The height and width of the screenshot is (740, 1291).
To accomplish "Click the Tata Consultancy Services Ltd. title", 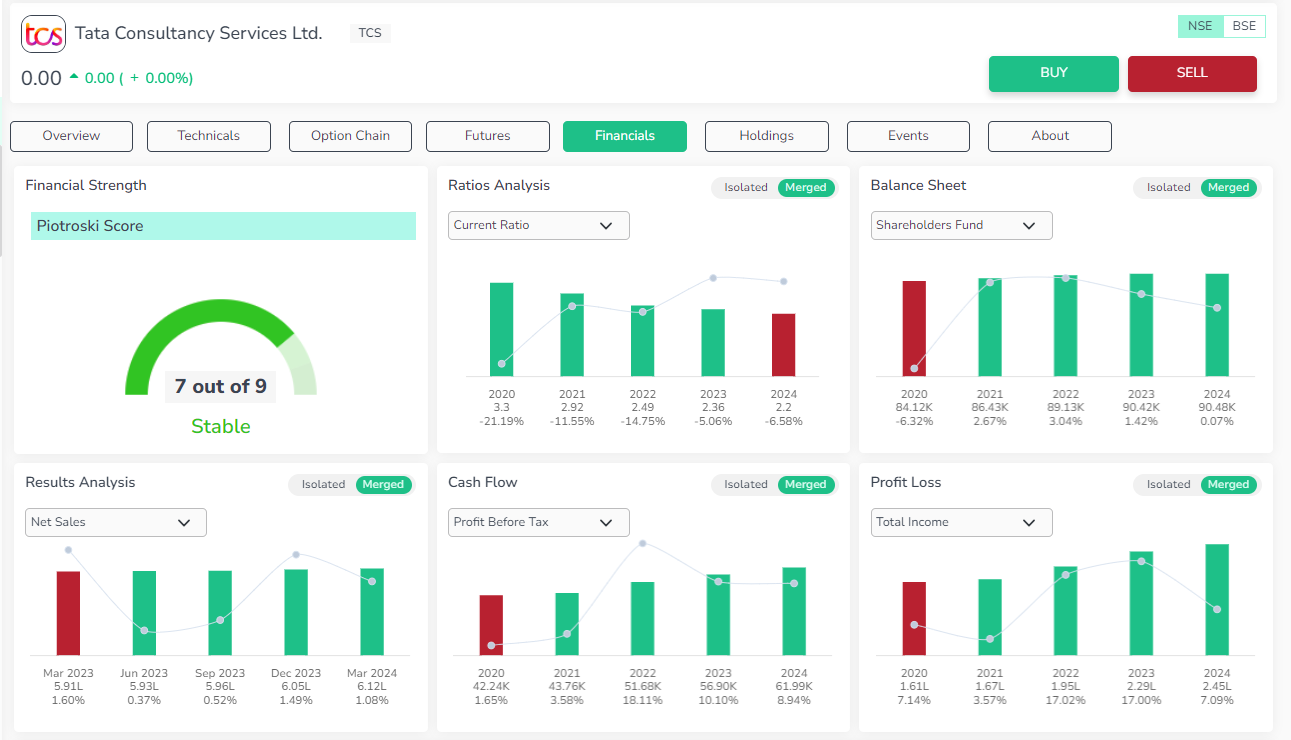I will (199, 33).
